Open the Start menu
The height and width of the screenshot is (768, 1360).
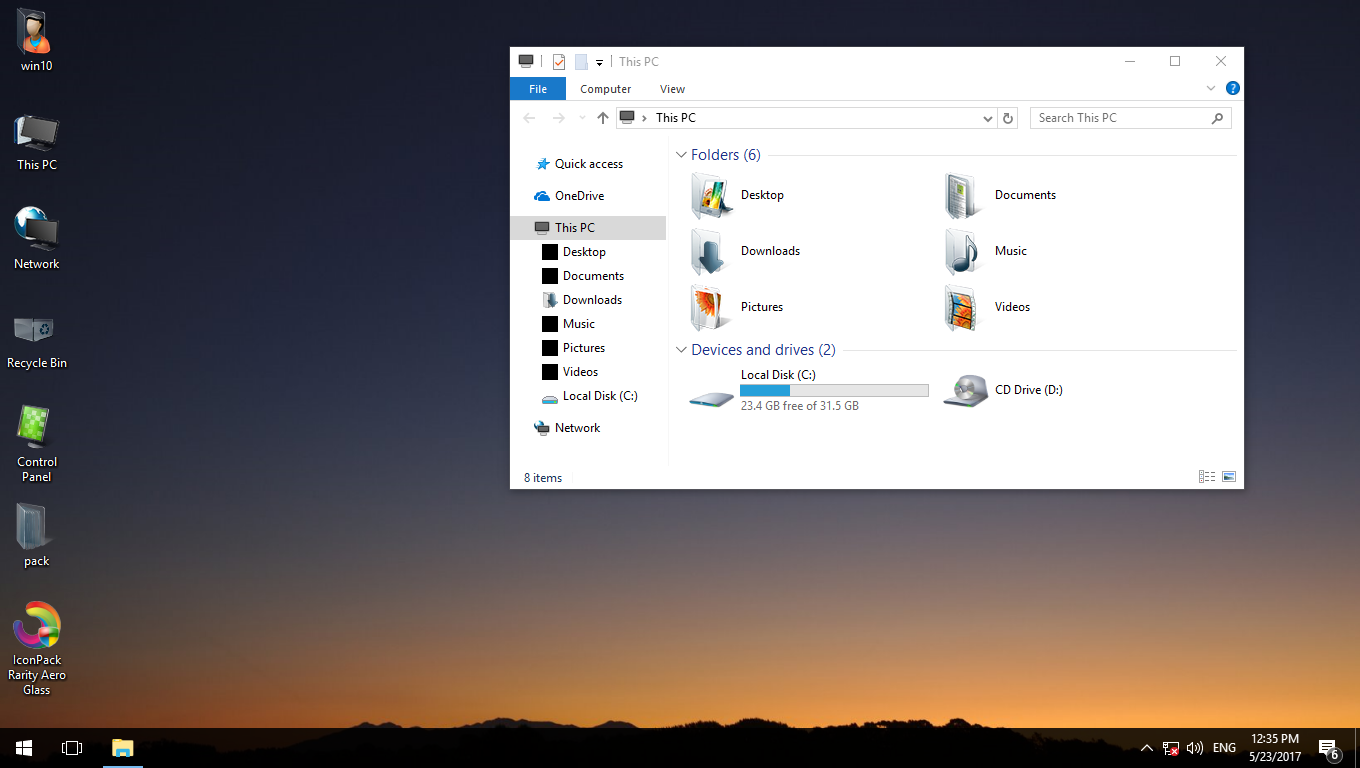point(24,748)
